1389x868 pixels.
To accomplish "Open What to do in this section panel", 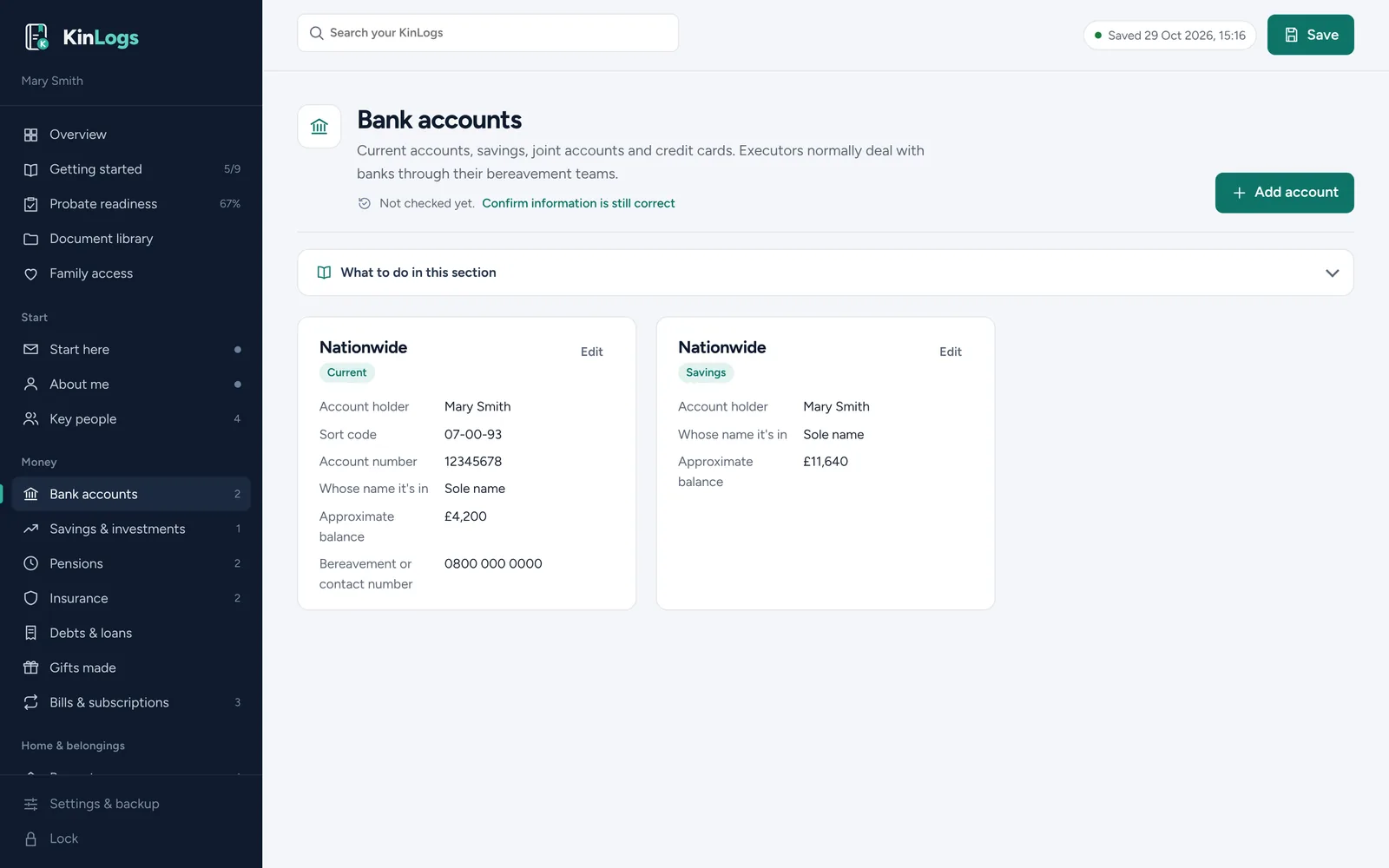I will click(x=826, y=273).
